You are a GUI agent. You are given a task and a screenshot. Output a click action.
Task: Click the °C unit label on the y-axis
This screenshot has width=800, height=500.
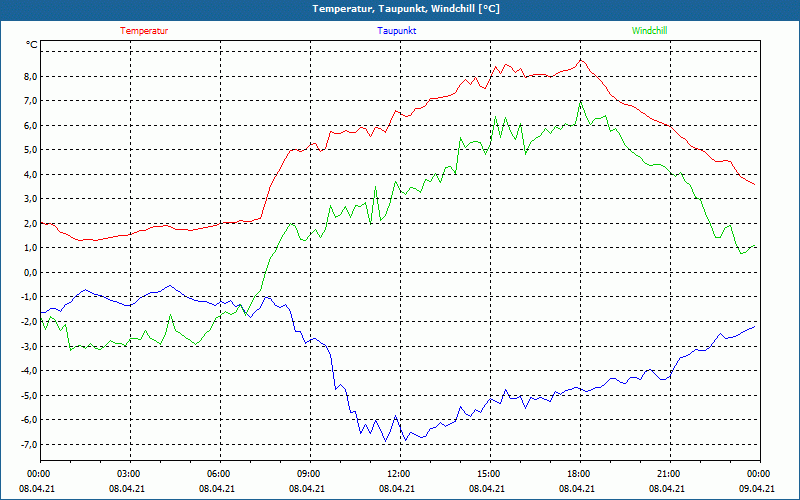click(x=32, y=45)
